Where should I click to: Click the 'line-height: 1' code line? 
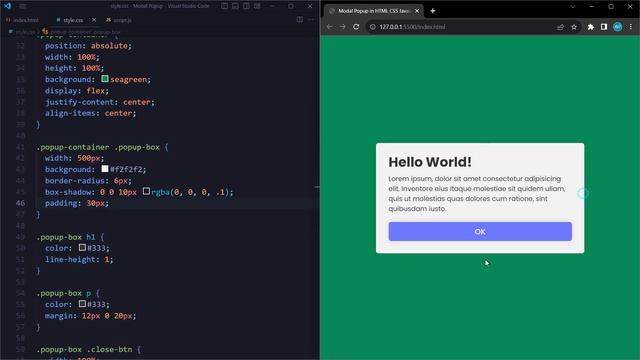(79, 259)
